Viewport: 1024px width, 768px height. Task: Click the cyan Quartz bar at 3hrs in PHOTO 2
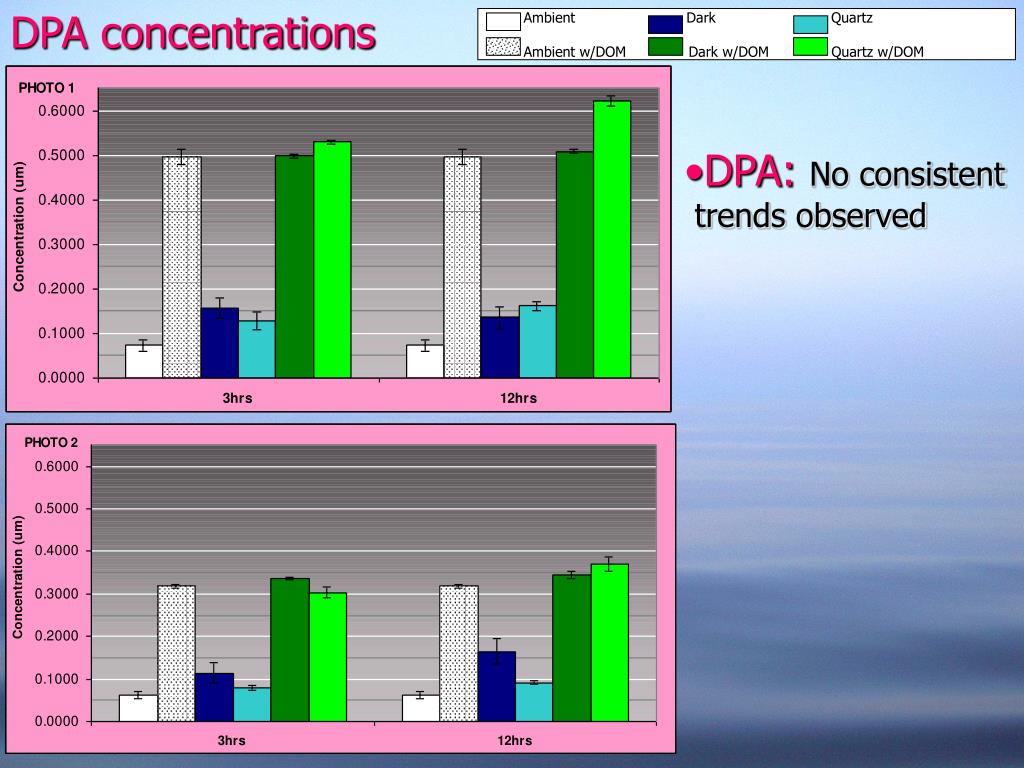[x=252, y=705]
